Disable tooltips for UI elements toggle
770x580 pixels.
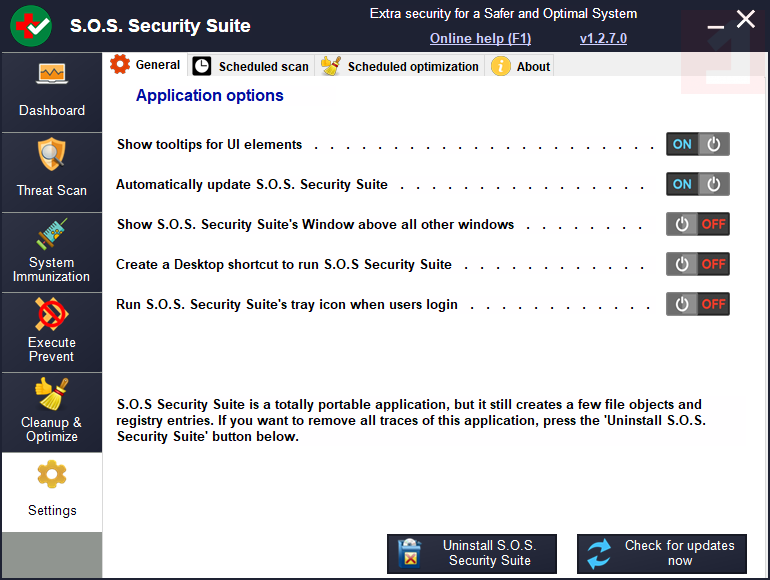point(698,144)
